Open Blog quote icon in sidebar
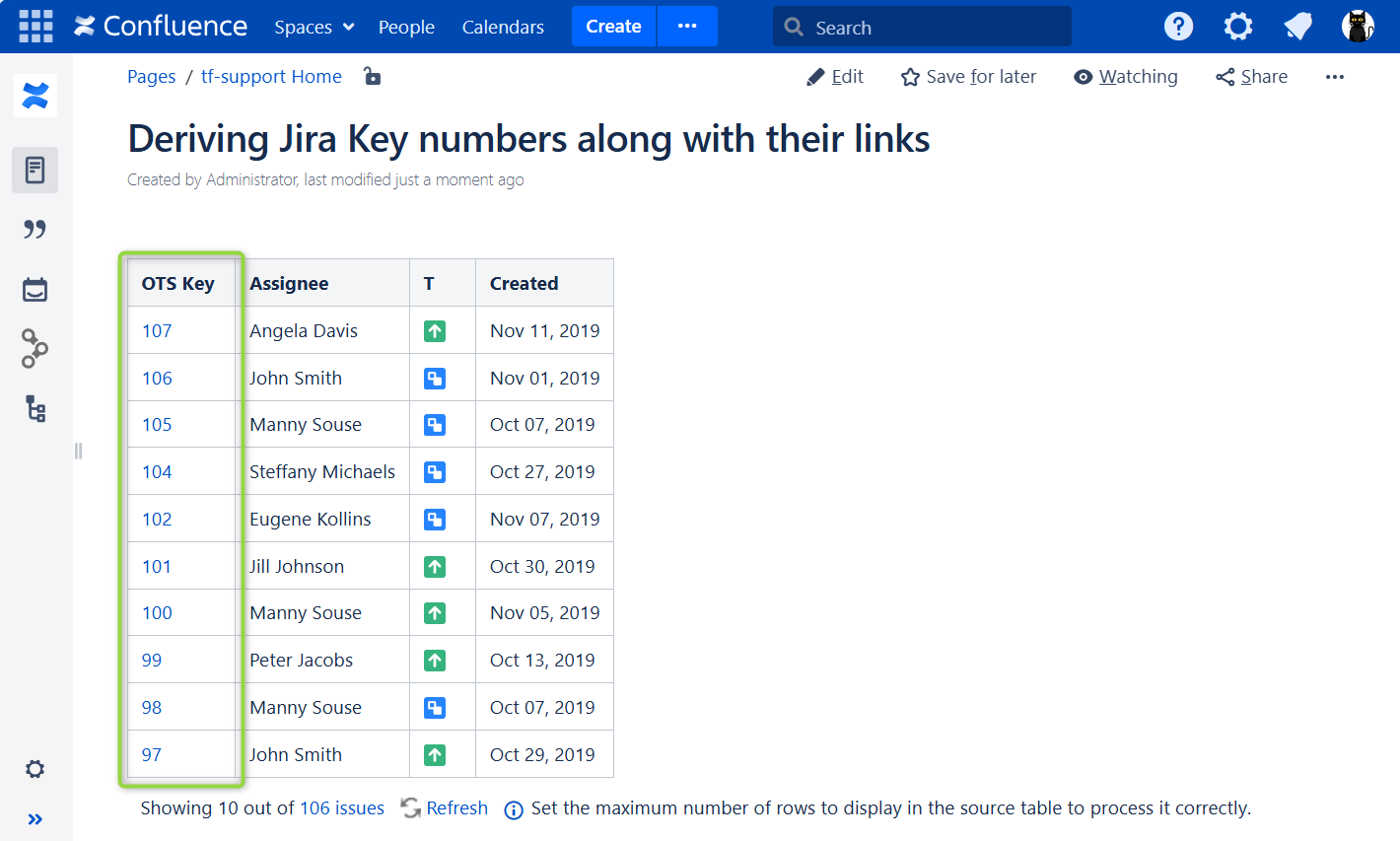This screenshot has height=841, width=1400. coord(35,230)
